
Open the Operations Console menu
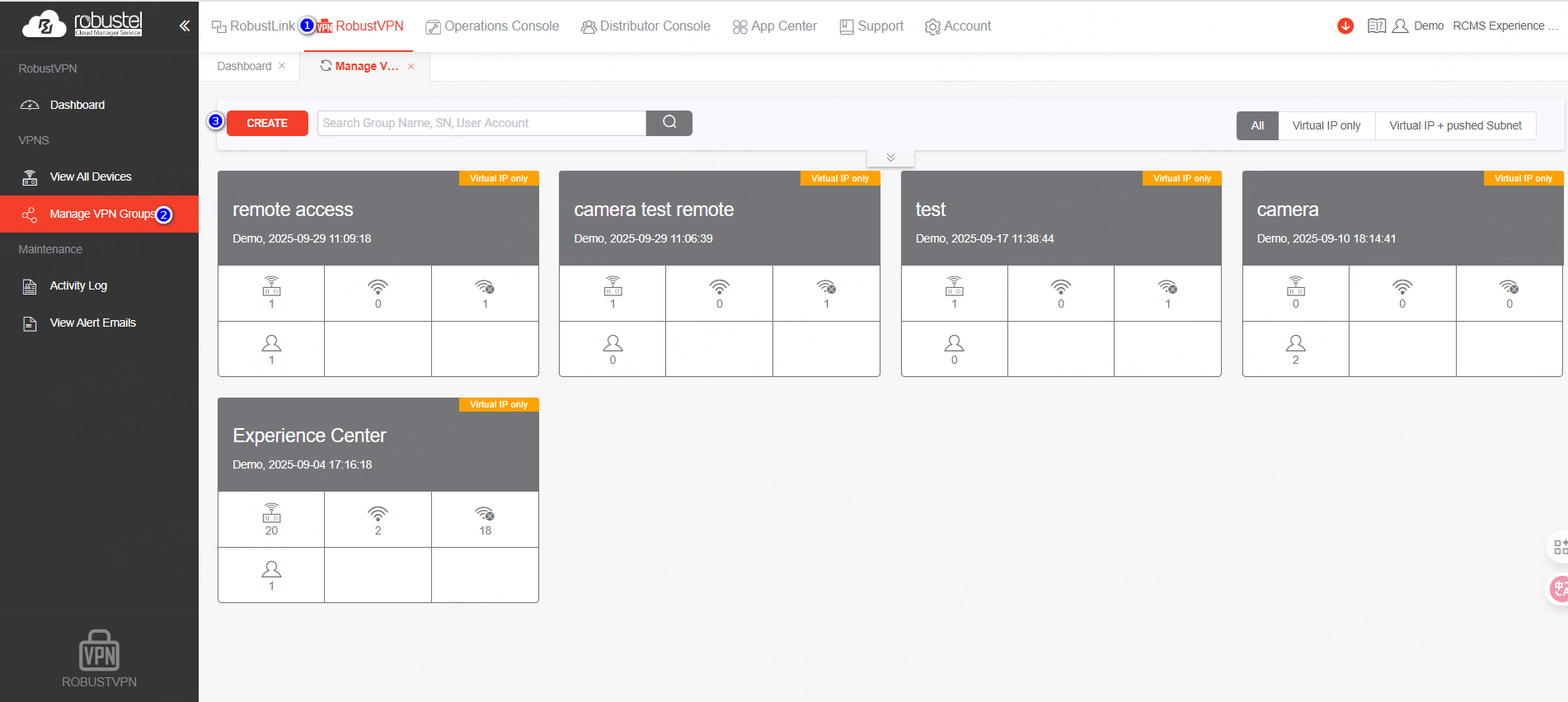coord(492,26)
